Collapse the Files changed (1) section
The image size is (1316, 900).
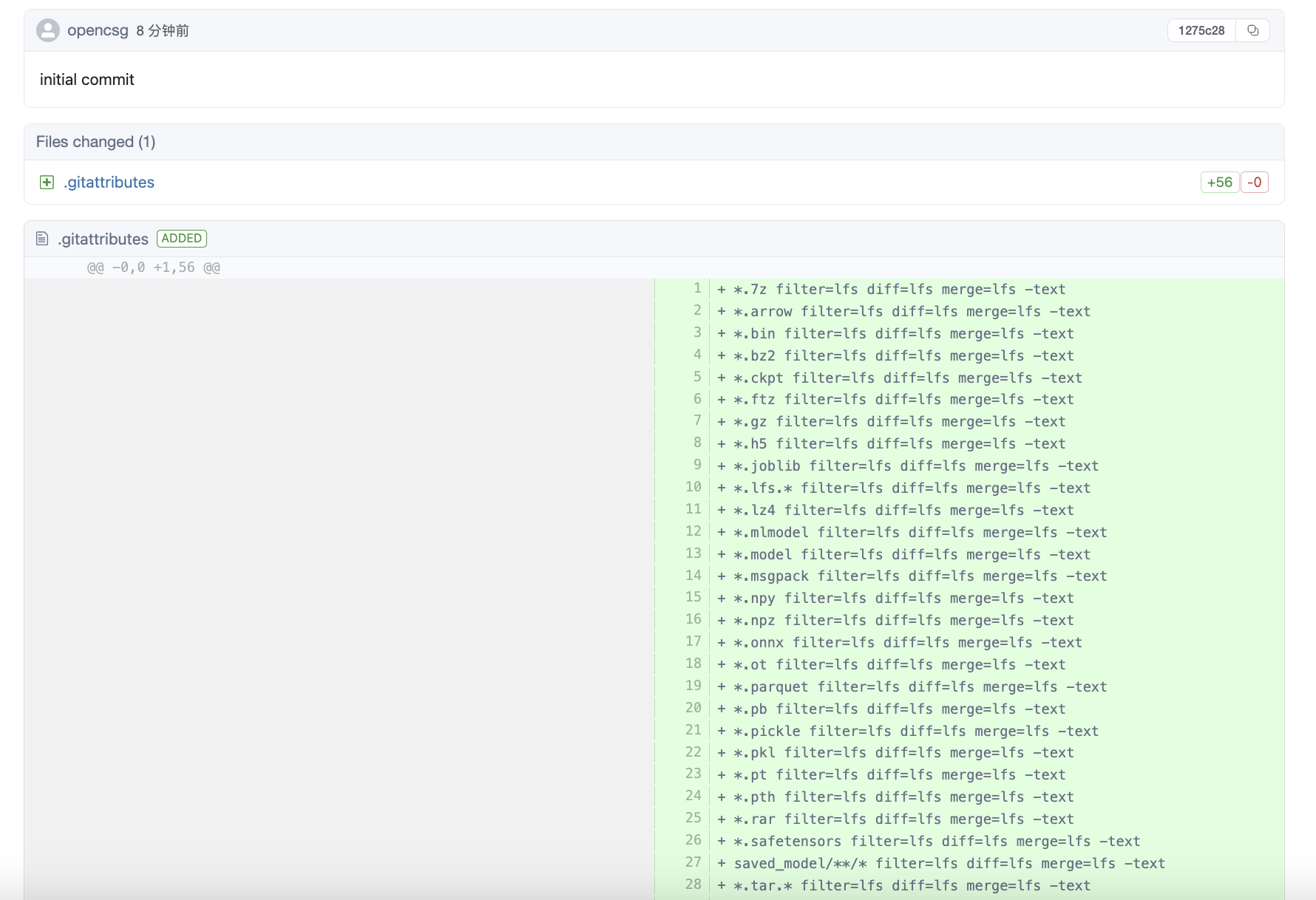tap(96, 142)
